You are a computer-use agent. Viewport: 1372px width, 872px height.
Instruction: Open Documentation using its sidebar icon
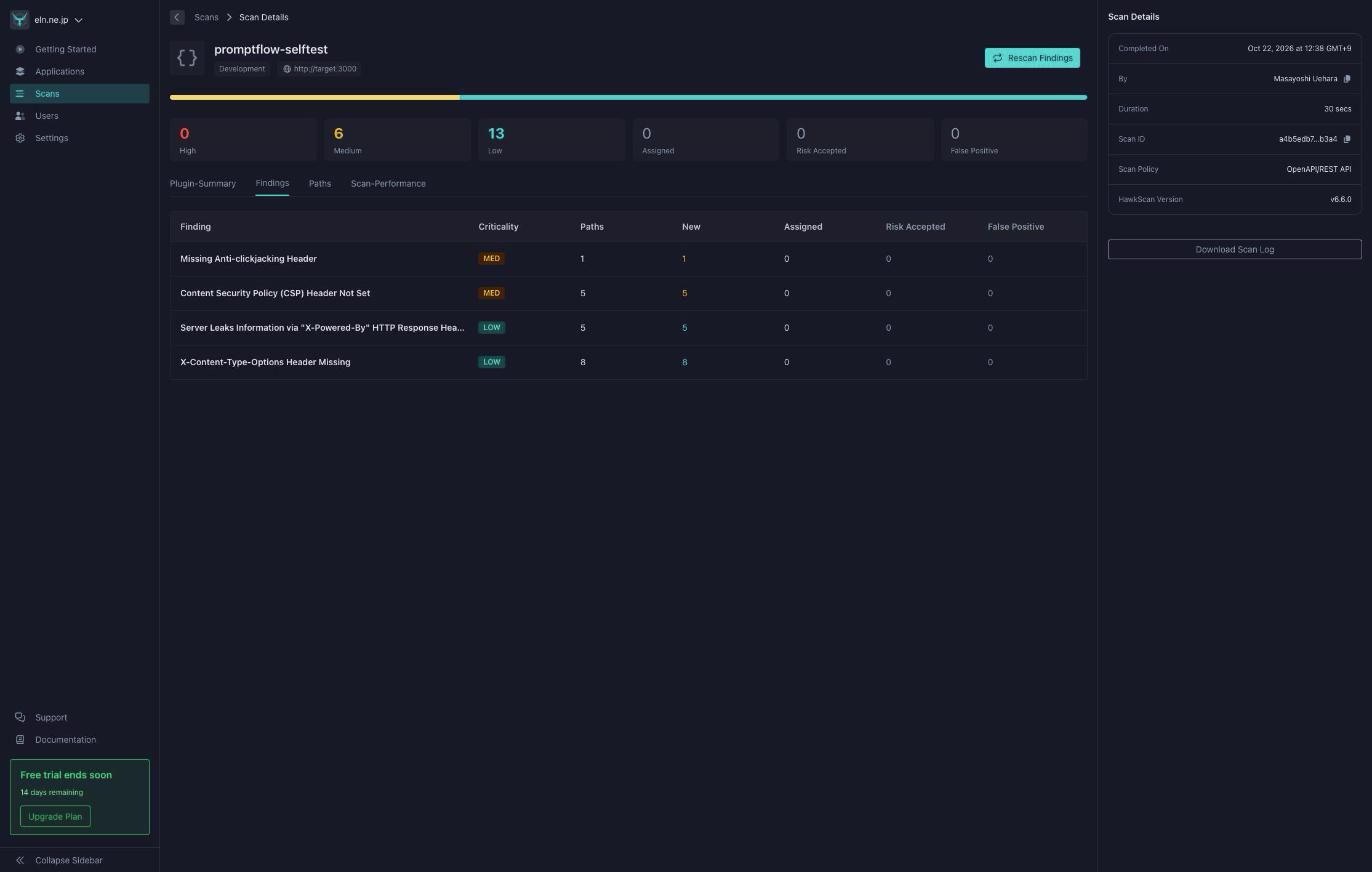20,740
